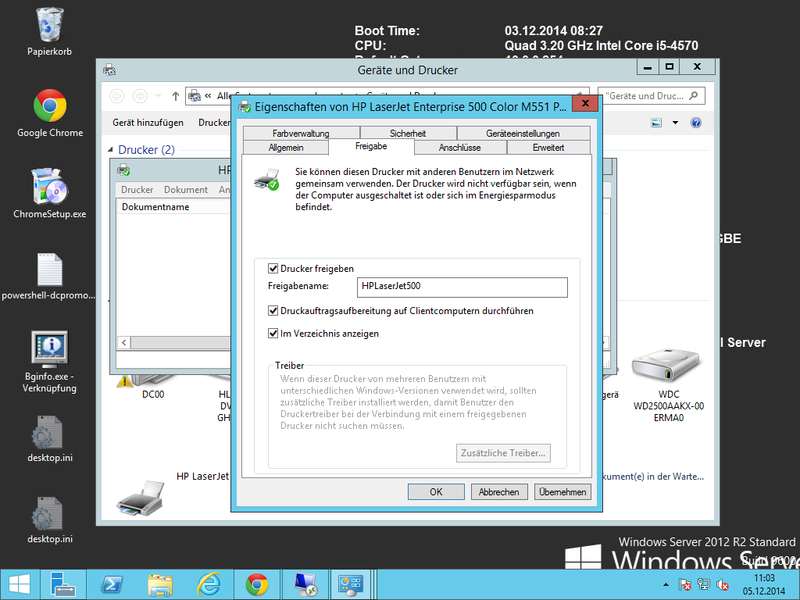The image size is (800, 600).
Task: Click the Windows Start button
Action: pos(19,585)
